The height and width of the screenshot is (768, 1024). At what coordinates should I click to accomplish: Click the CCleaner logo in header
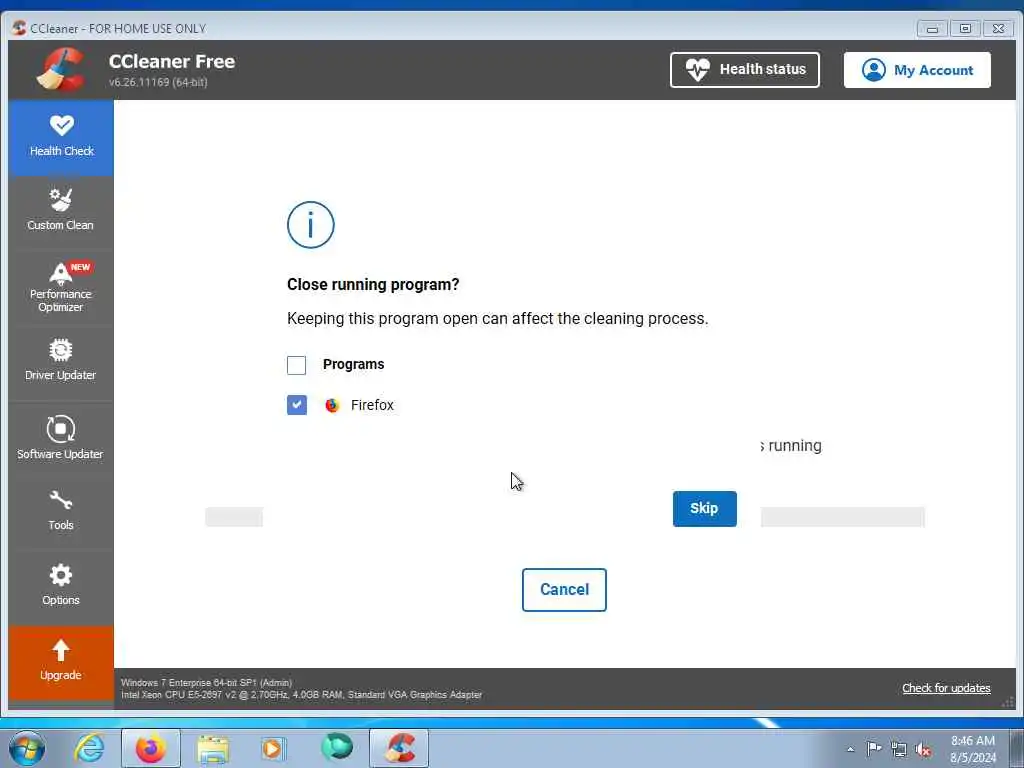[61, 69]
